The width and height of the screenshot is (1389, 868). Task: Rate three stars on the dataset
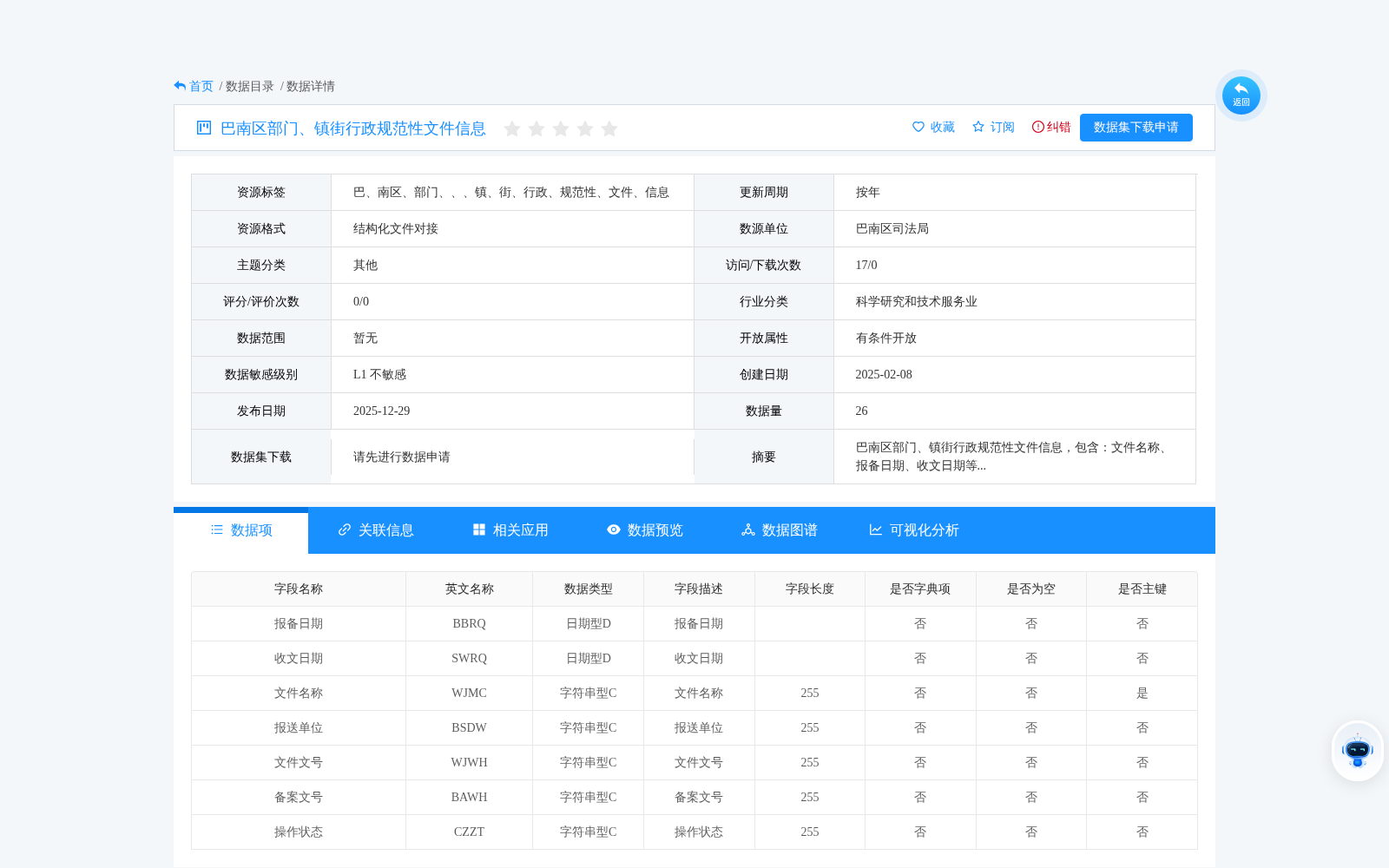pos(561,128)
